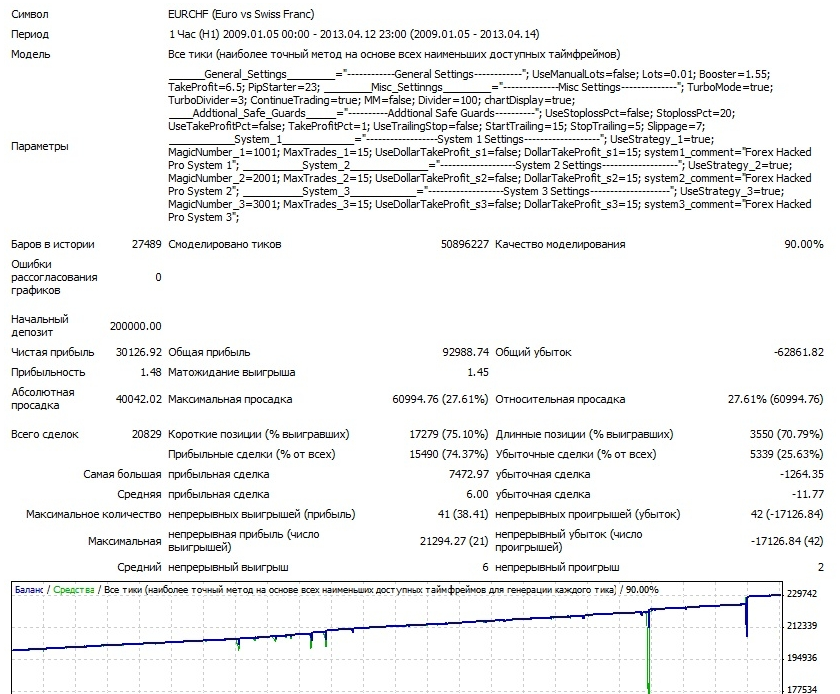840x694 pixels.
Task: Click the Баланс legend label on chart
Action: pos(30,590)
